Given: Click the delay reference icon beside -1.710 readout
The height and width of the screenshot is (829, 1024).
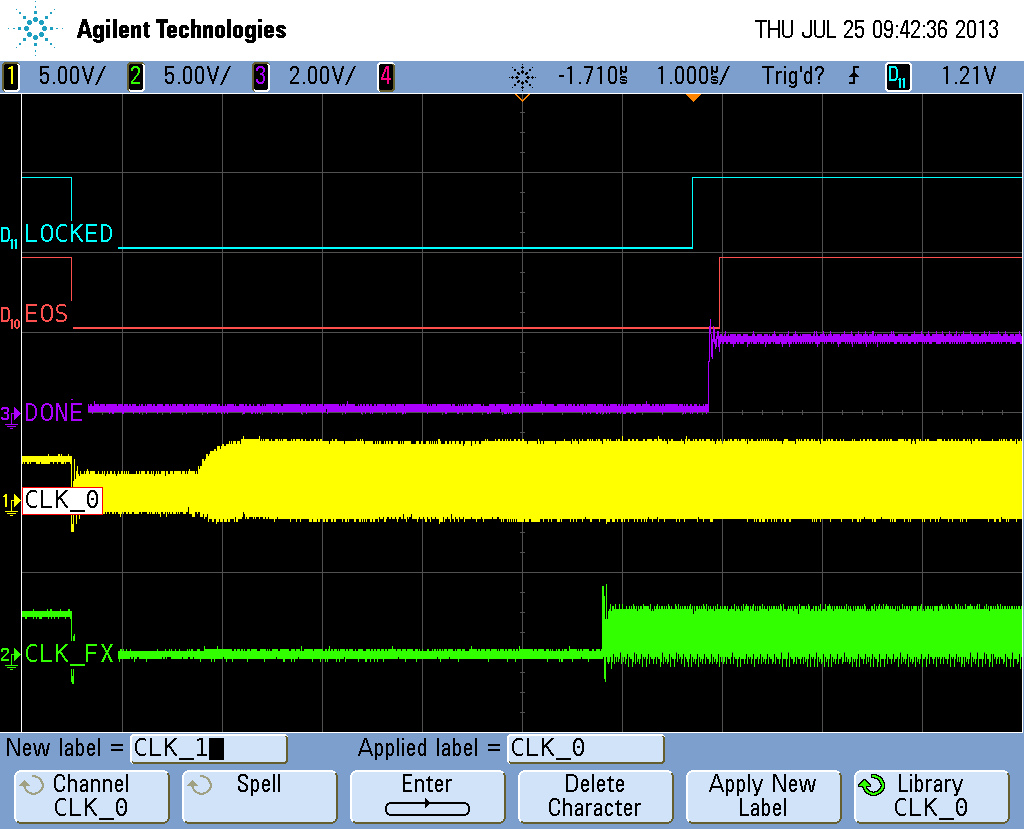Looking at the screenshot, I should point(522,76).
